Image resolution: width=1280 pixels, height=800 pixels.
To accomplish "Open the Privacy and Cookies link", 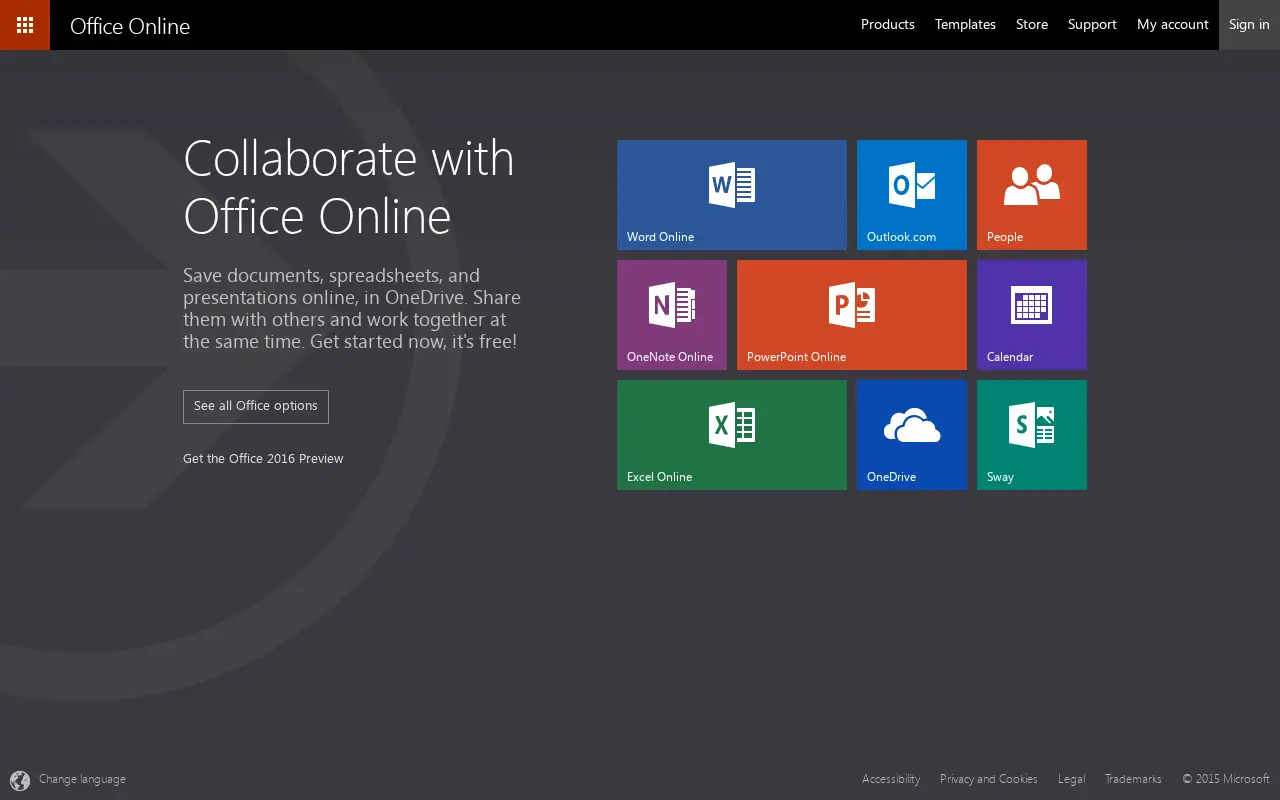I will pos(989,779).
